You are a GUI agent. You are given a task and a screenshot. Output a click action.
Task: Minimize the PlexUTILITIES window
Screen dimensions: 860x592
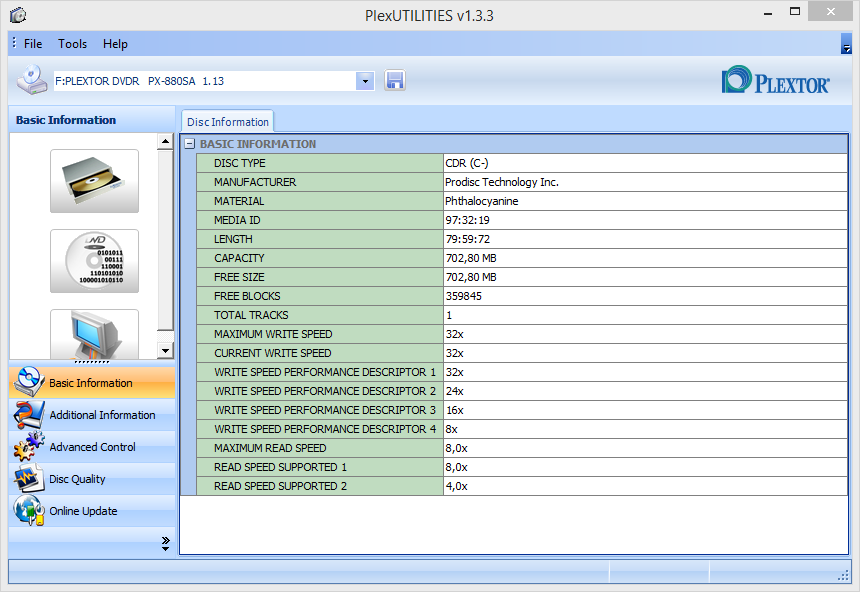(x=768, y=13)
